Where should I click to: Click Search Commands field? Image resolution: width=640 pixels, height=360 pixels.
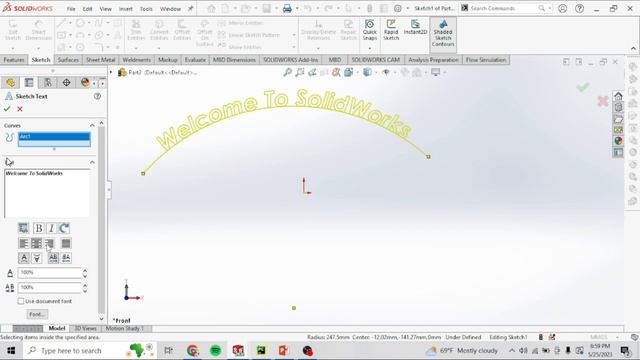pos(504,8)
